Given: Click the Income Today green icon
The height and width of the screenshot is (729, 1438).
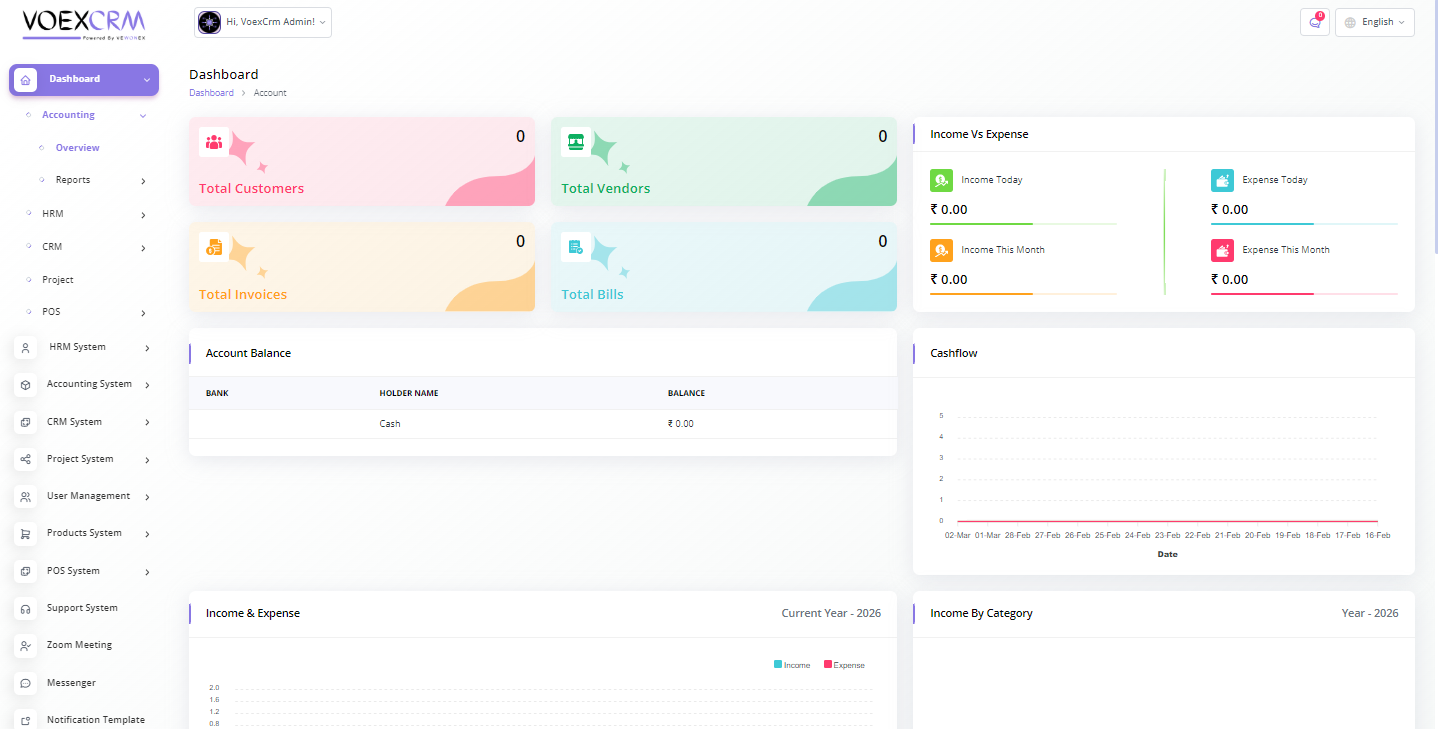Looking at the screenshot, I should 941,180.
